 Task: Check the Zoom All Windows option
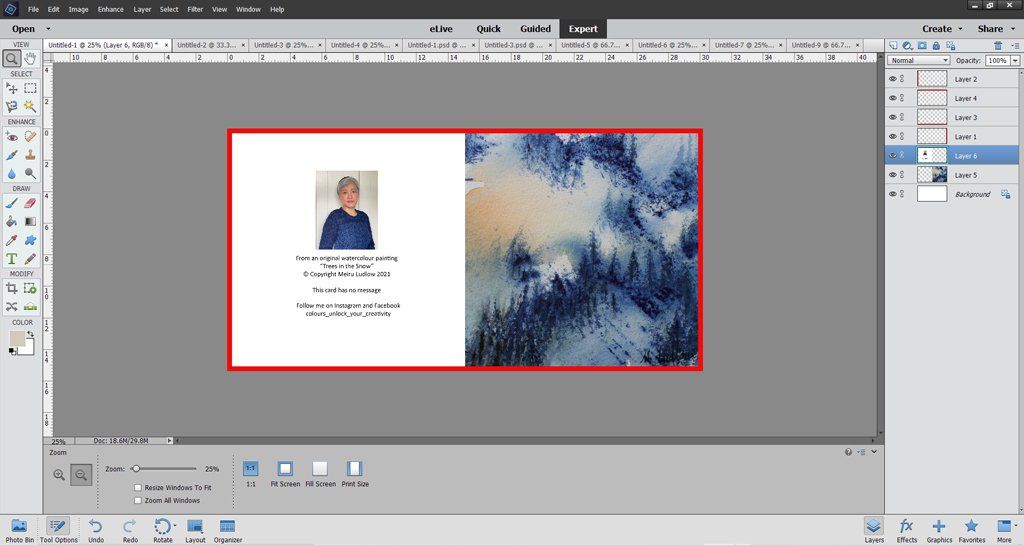(138, 500)
